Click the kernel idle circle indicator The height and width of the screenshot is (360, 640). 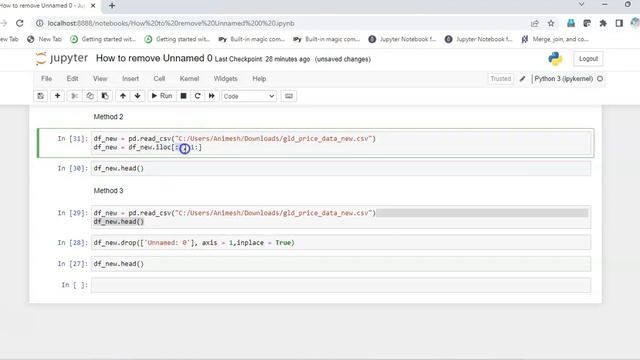pyautogui.click(x=600, y=79)
